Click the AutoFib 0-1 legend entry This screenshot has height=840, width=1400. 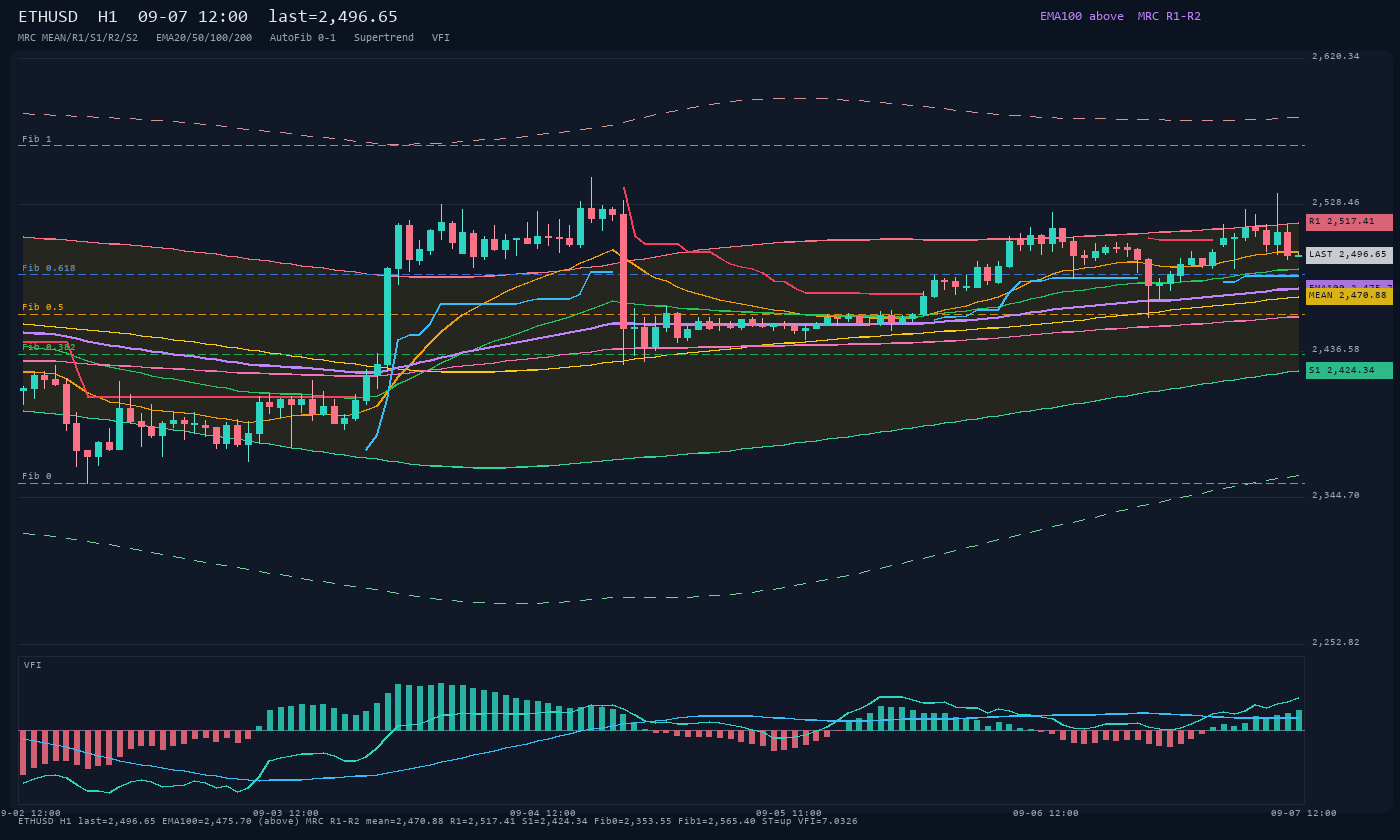(303, 38)
